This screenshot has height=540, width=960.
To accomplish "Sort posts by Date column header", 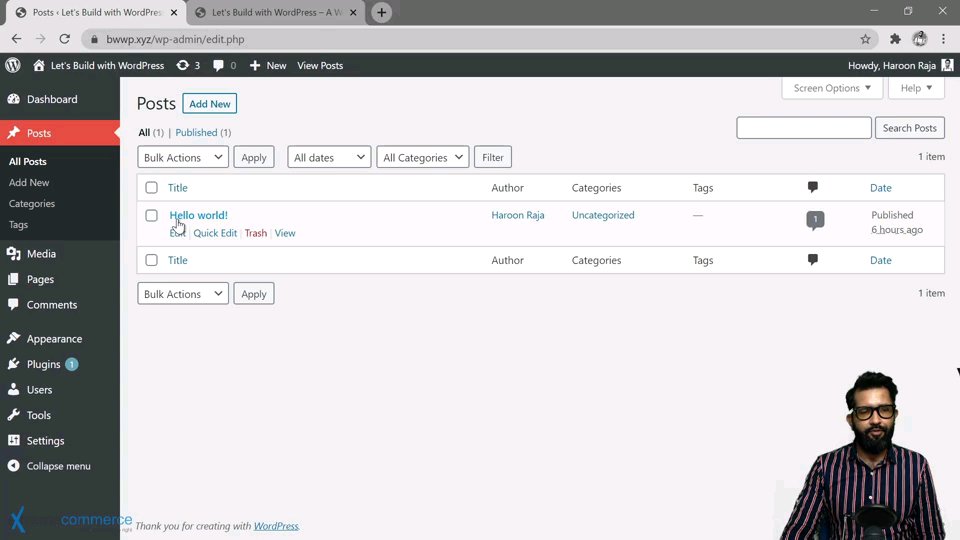I will coord(880,187).
